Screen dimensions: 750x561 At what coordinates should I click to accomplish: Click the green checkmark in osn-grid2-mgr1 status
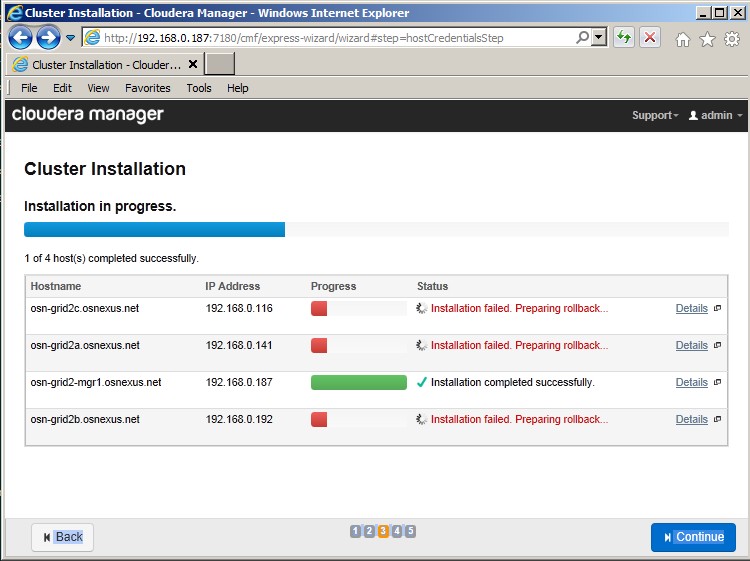[421, 383]
